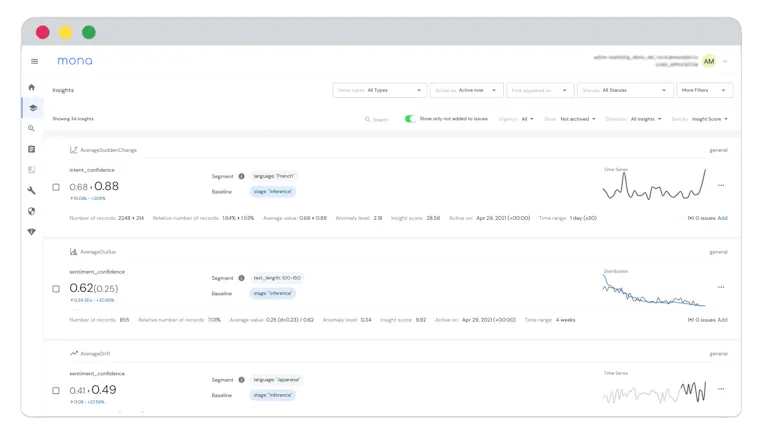Click the search magnifier icon
762x440 pixels.
tap(367, 119)
